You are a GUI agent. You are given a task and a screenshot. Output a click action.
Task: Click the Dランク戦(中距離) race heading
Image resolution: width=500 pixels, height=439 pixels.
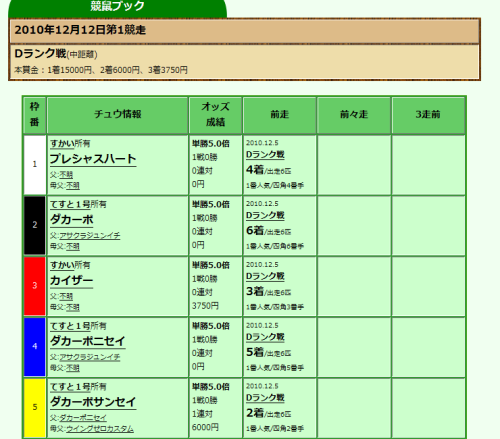(56, 54)
